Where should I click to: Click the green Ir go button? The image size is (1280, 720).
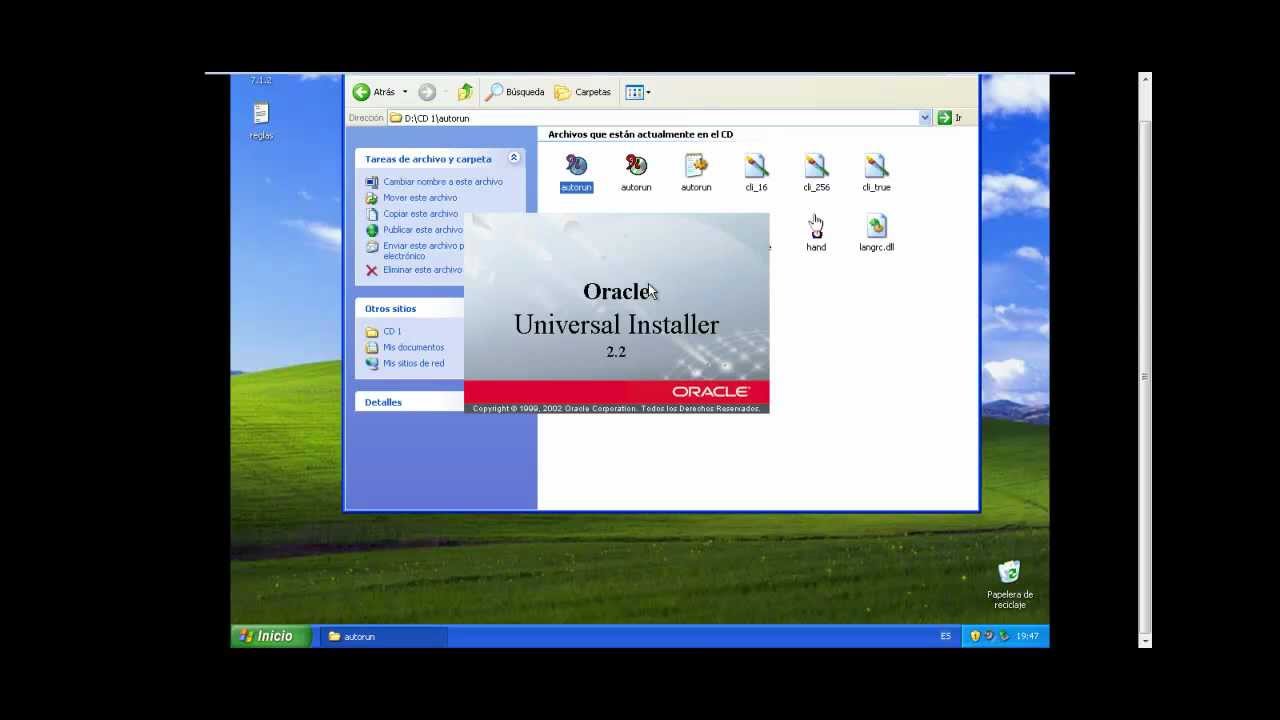click(x=949, y=118)
